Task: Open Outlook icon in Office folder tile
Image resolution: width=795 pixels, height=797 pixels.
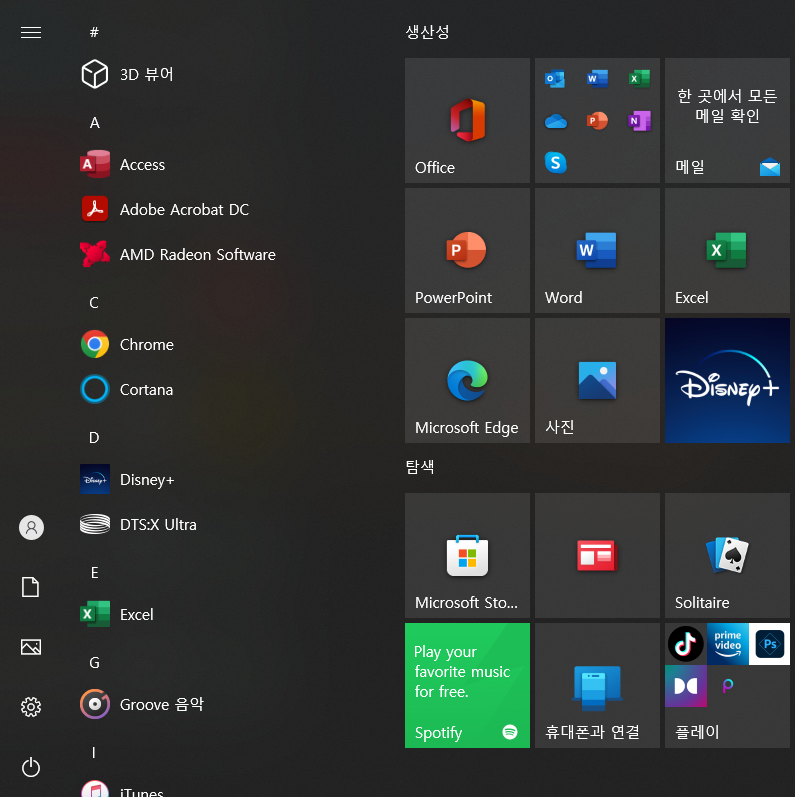Action: [x=555, y=79]
